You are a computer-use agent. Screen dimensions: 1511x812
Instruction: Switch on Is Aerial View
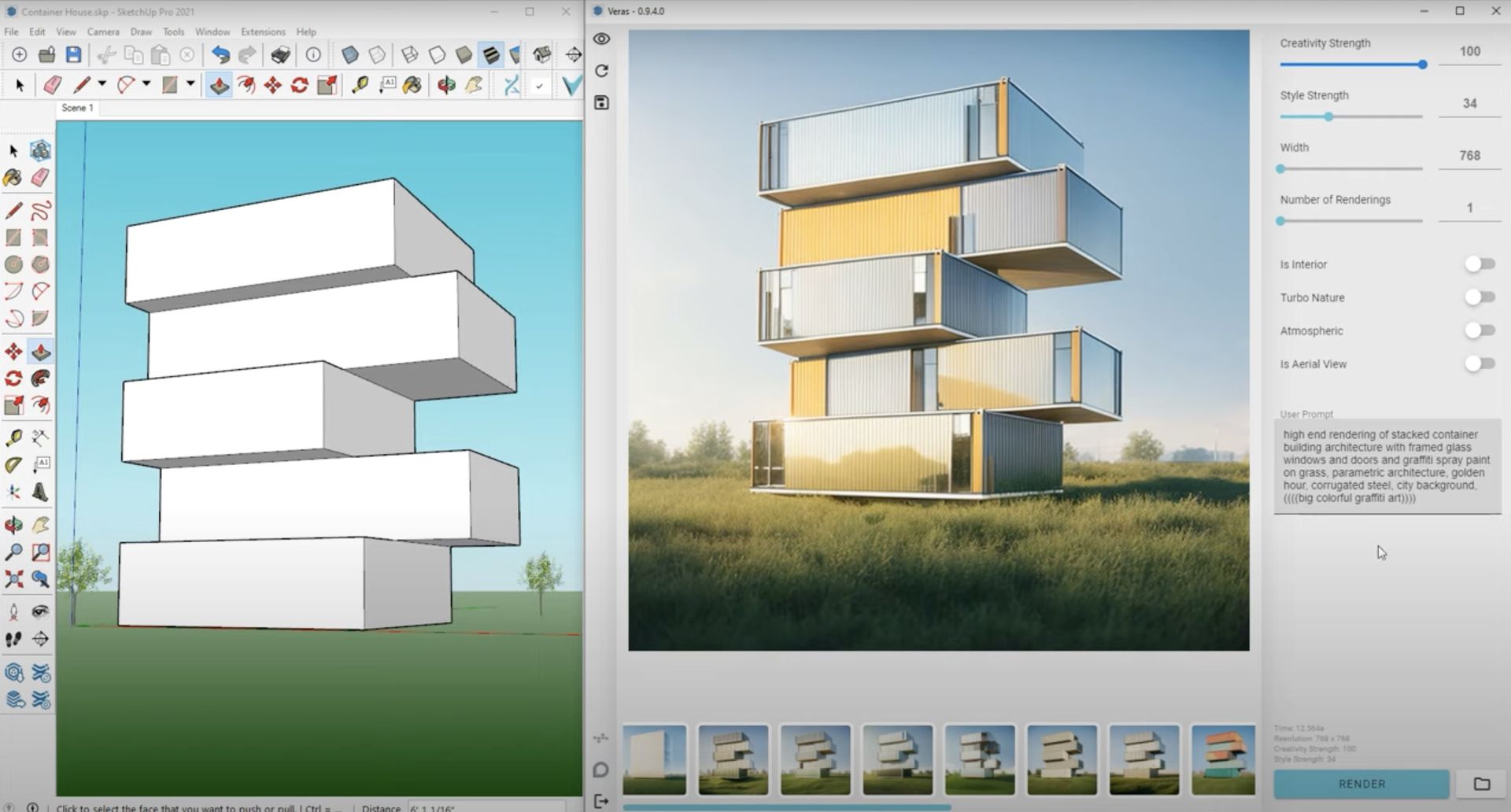pyautogui.click(x=1479, y=364)
